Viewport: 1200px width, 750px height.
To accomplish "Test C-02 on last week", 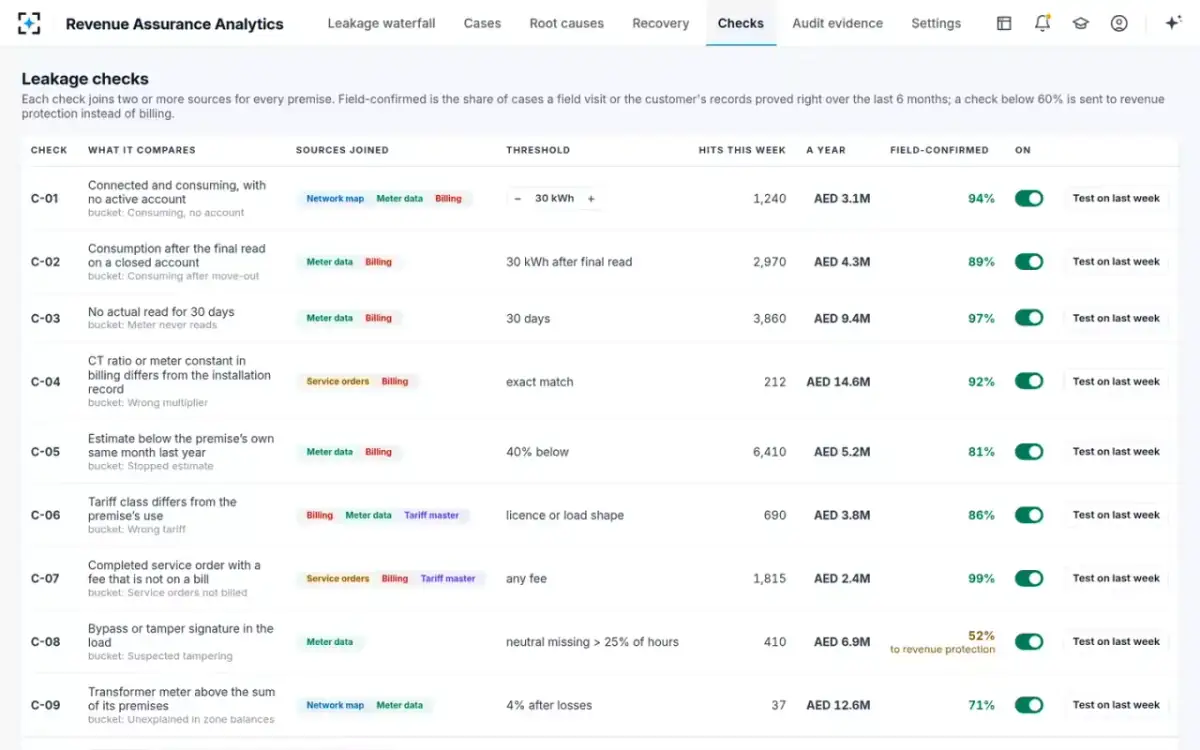I will [x=1116, y=261].
